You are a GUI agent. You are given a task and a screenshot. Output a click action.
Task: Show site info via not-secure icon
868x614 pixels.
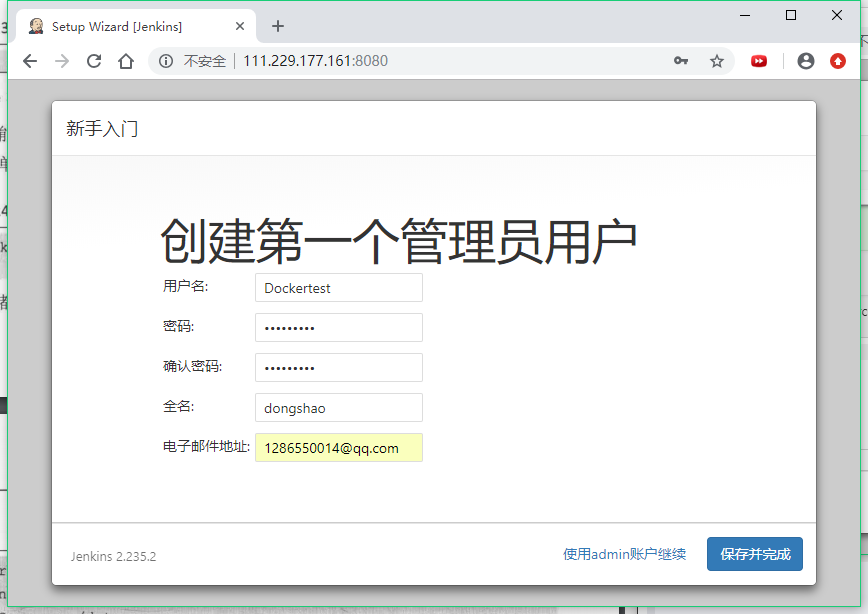pyautogui.click(x=166, y=61)
